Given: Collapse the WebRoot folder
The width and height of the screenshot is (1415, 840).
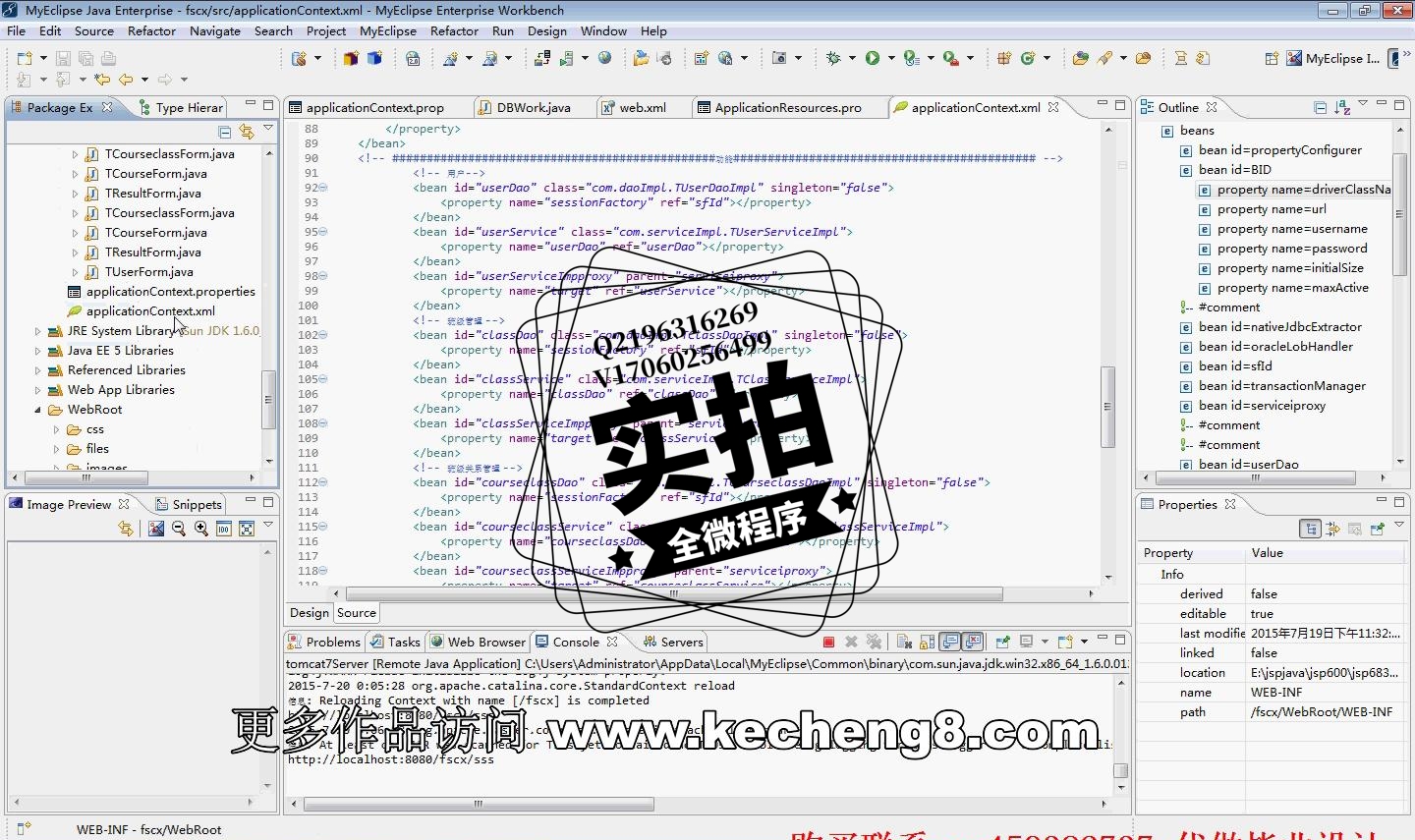Looking at the screenshot, I should click(38, 410).
